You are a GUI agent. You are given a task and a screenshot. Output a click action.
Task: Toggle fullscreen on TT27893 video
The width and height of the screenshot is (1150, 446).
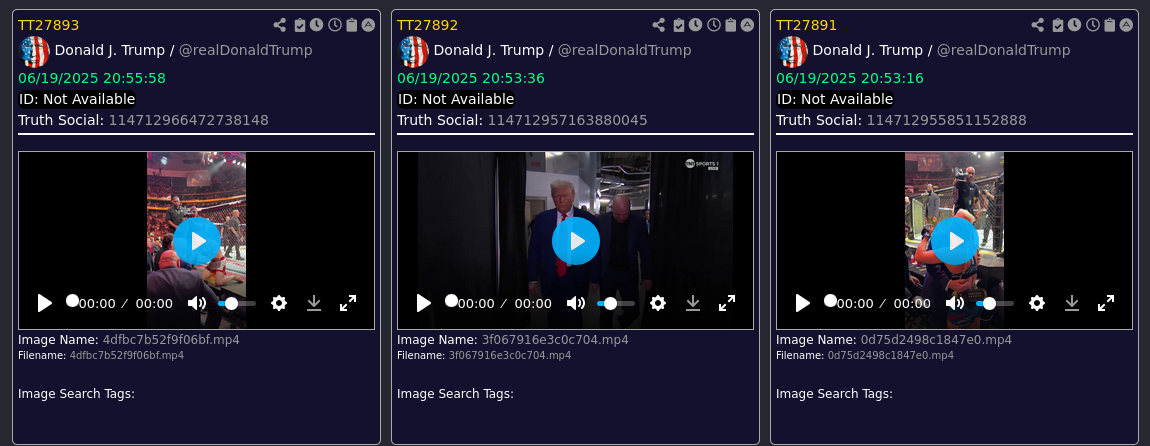[348, 303]
